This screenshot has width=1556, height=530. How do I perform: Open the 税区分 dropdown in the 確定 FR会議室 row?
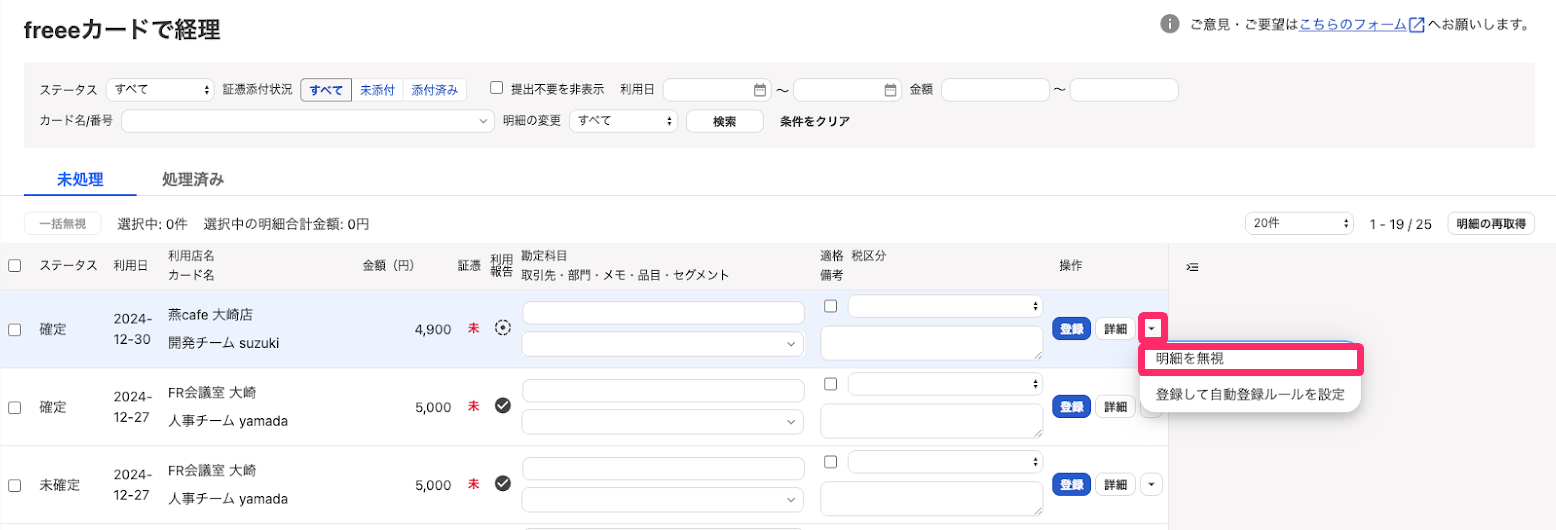coord(945,384)
